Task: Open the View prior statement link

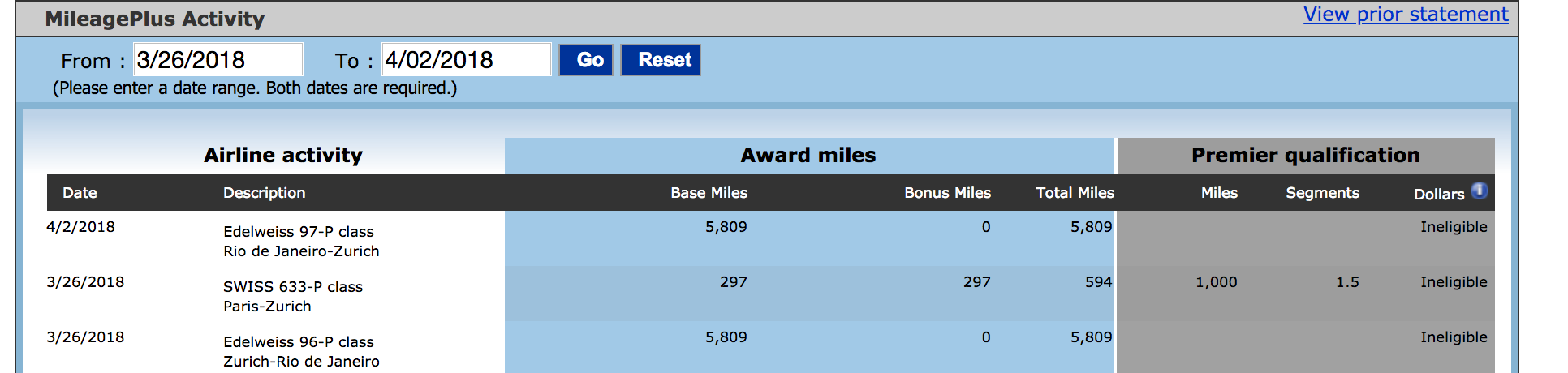Action: tap(1406, 15)
